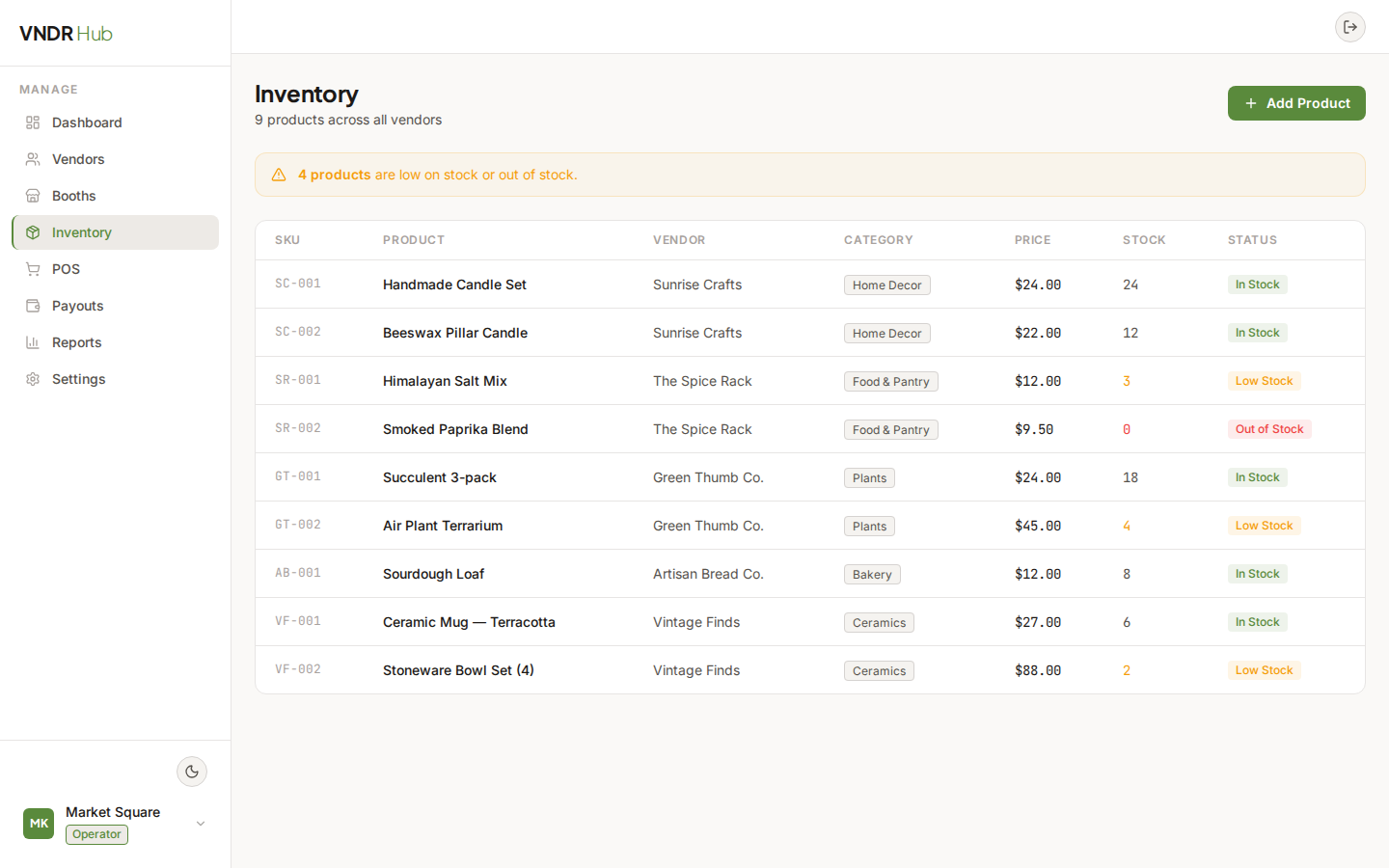Click the POS icon in the sidebar
The height and width of the screenshot is (868, 1389).
tap(35, 269)
